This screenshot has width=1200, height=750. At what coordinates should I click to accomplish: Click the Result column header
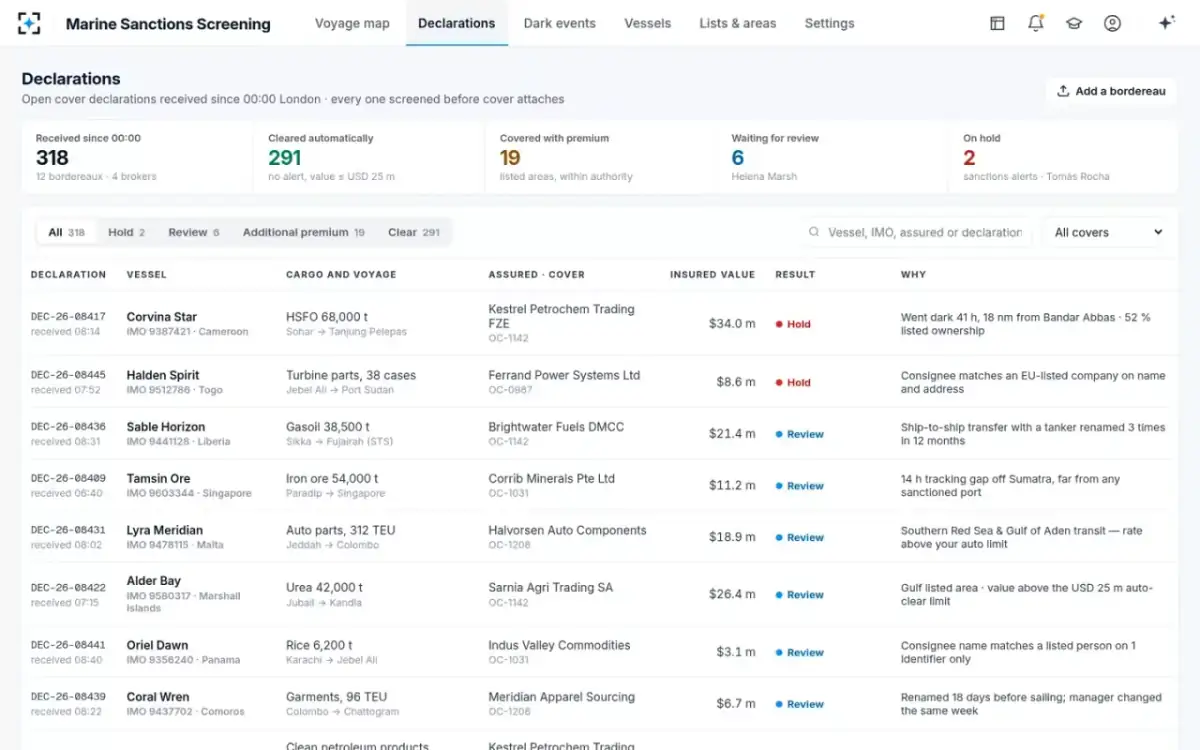(x=795, y=274)
